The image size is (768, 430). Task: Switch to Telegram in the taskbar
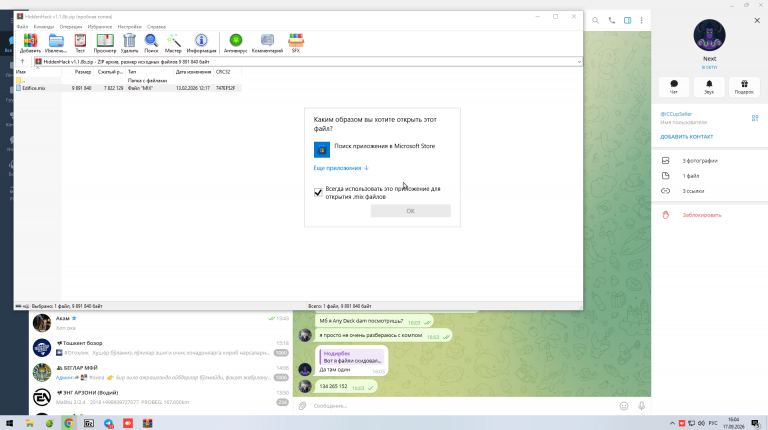coord(108,423)
